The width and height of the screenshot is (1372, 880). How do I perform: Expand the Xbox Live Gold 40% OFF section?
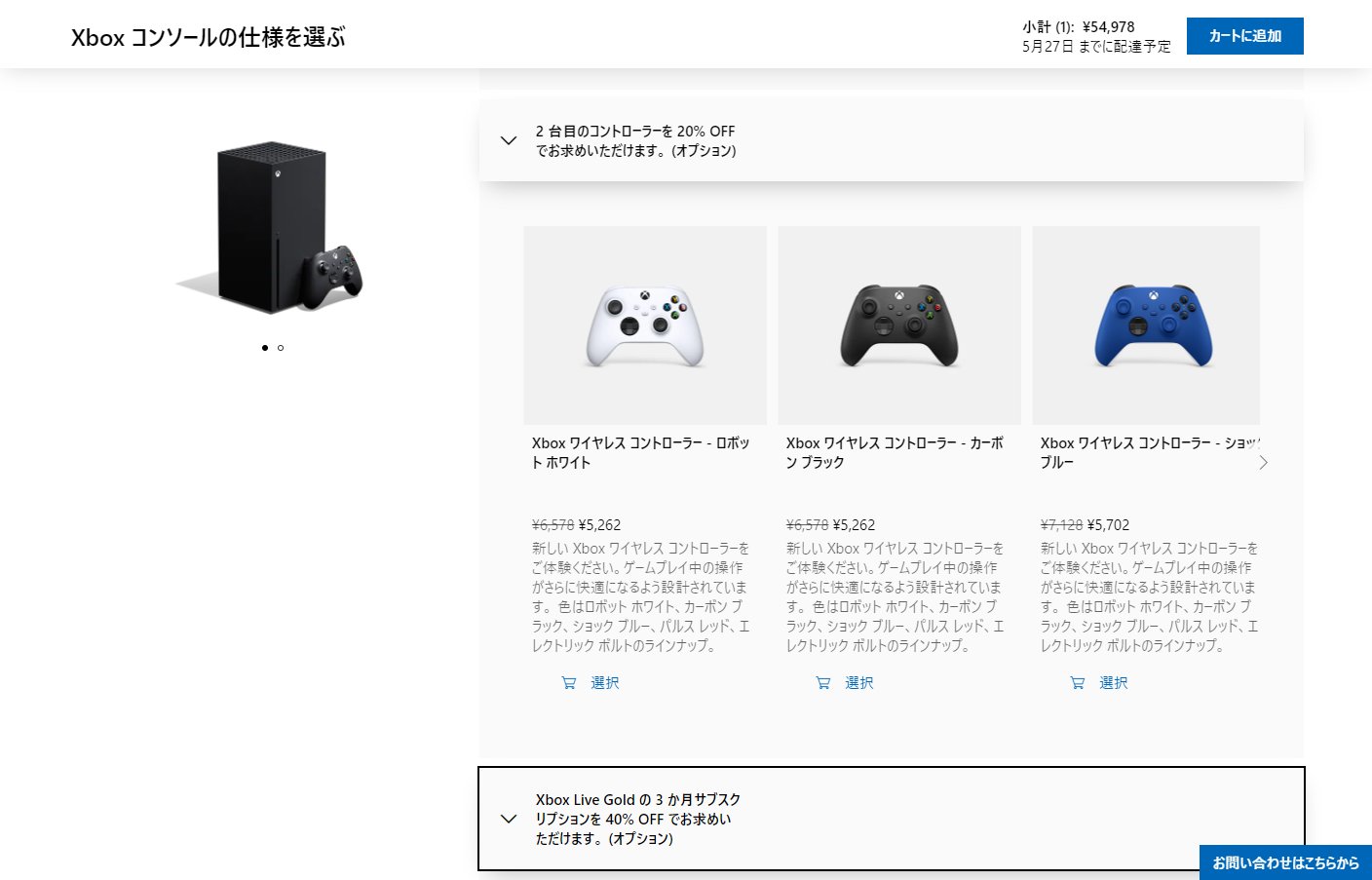point(509,819)
